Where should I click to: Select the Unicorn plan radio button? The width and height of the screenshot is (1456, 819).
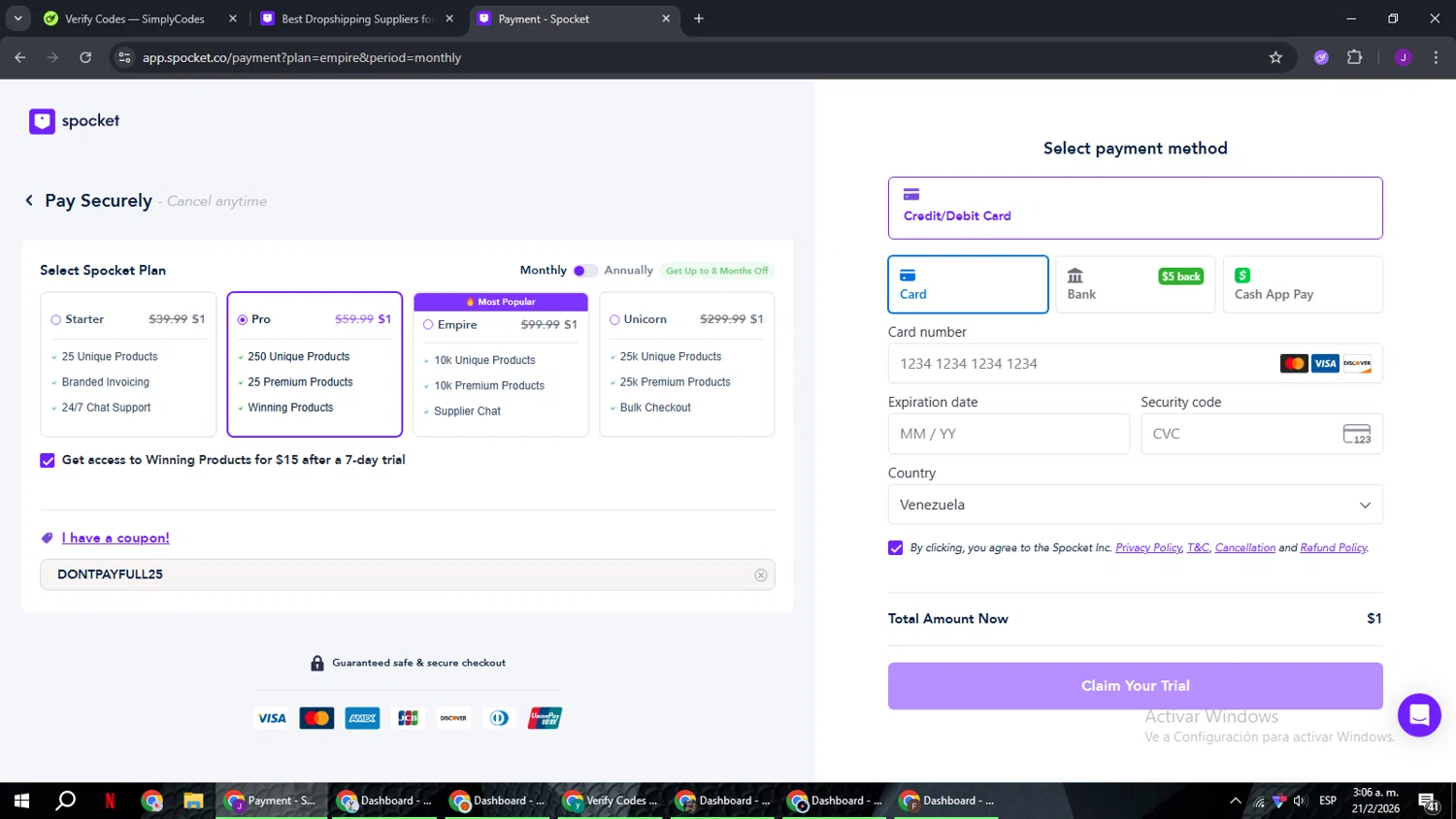tap(614, 319)
